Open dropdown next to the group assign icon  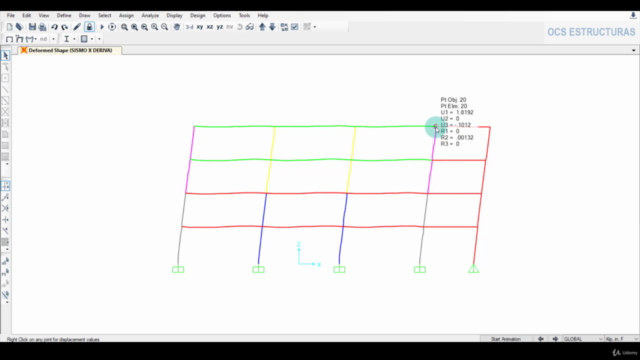pos(315,27)
